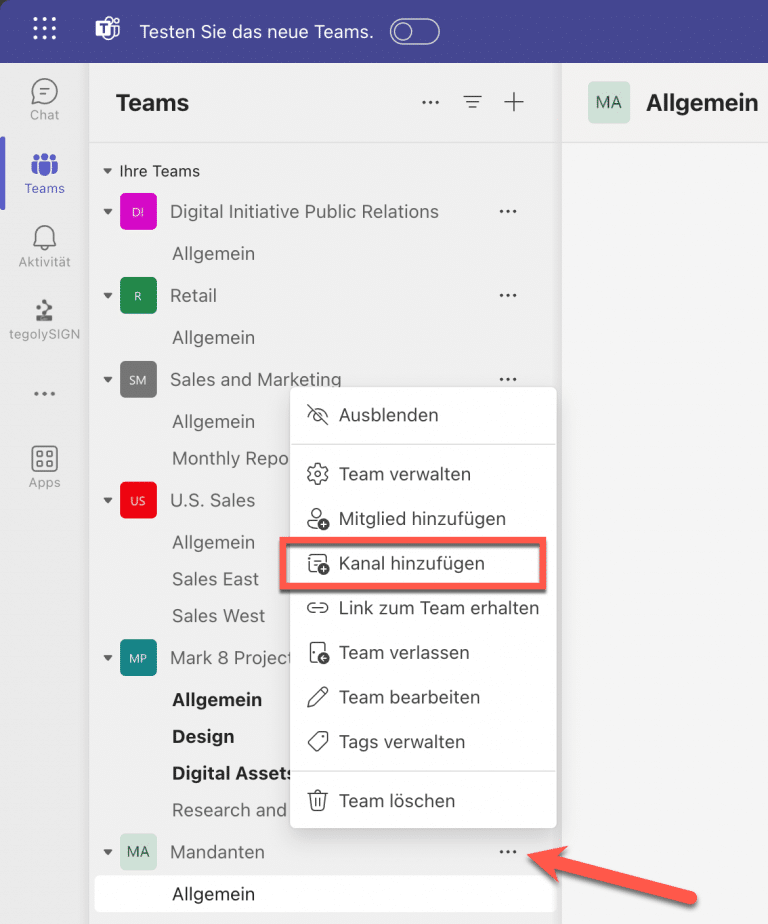Collapse the Digital Initiative Public Relations team
Screen dimensions: 768x924
[108, 212]
